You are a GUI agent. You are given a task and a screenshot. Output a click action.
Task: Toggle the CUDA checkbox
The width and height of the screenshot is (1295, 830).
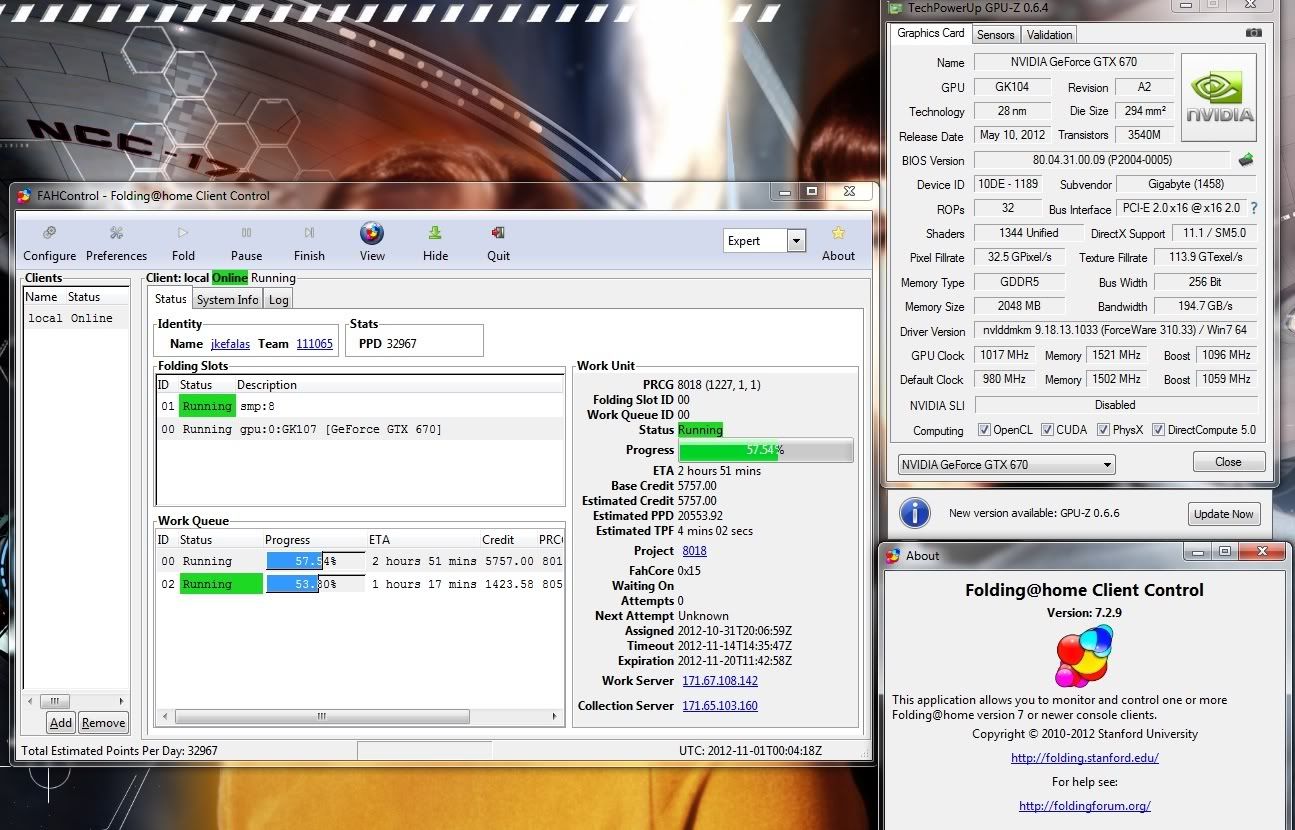pos(1047,430)
